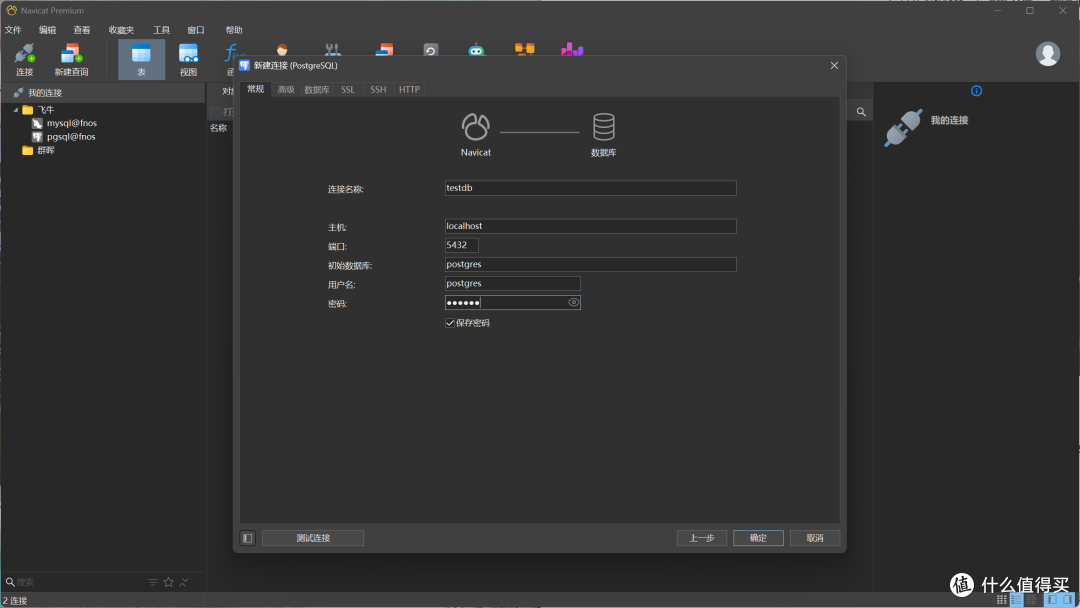Show password using the eye icon

(x=573, y=302)
